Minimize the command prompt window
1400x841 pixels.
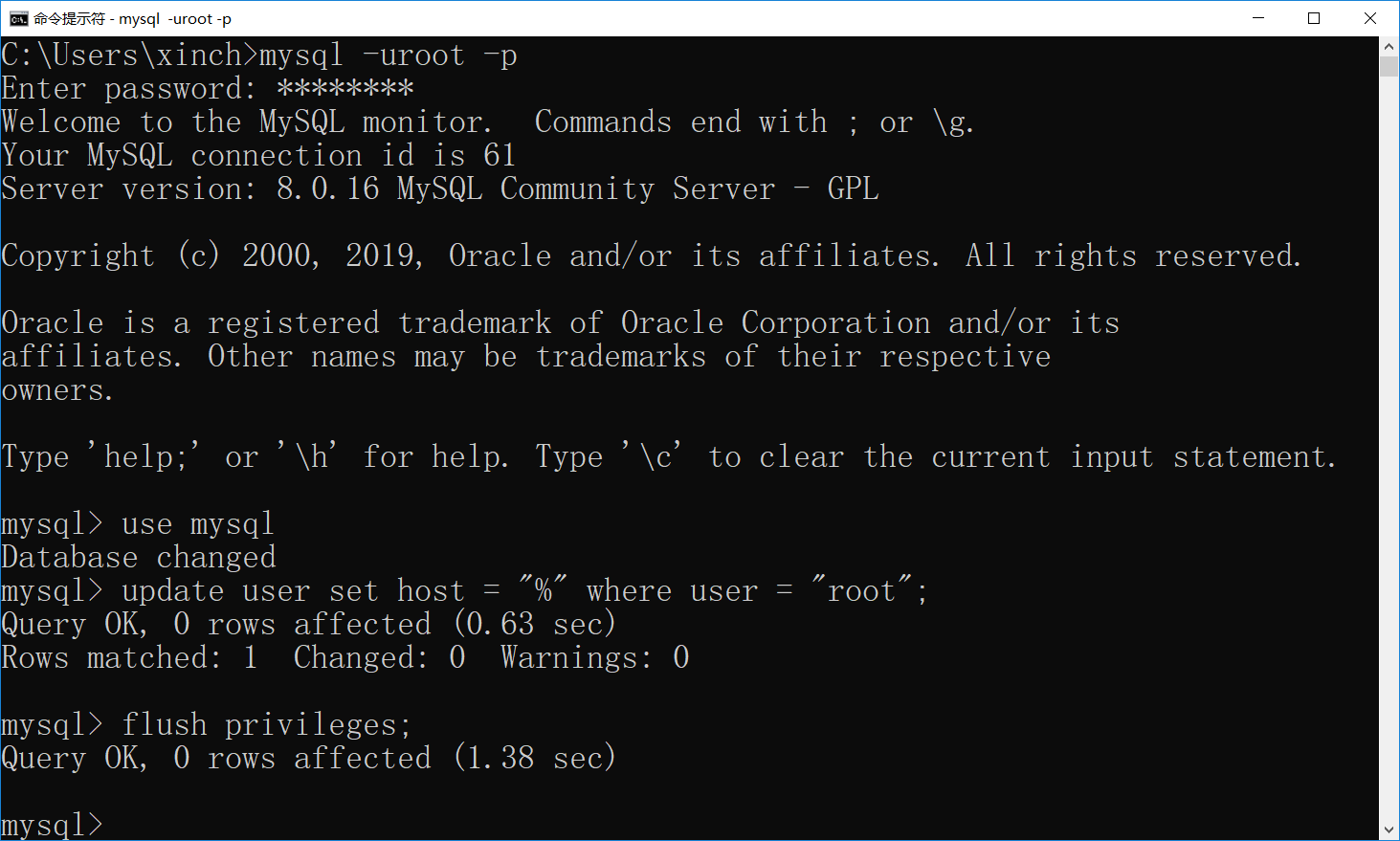pyautogui.click(x=1258, y=18)
